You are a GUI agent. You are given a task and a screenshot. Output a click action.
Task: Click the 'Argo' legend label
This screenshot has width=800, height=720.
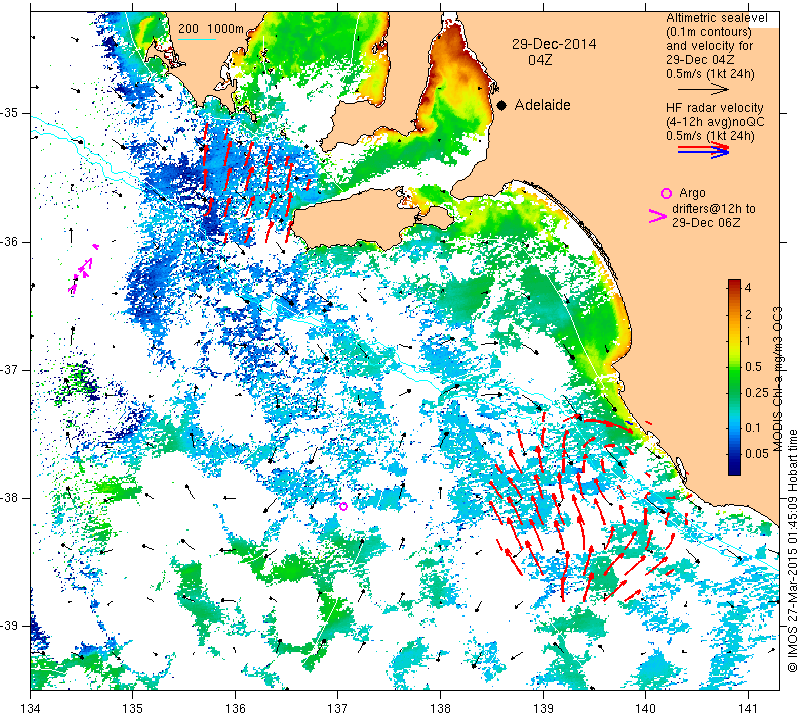click(692, 193)
